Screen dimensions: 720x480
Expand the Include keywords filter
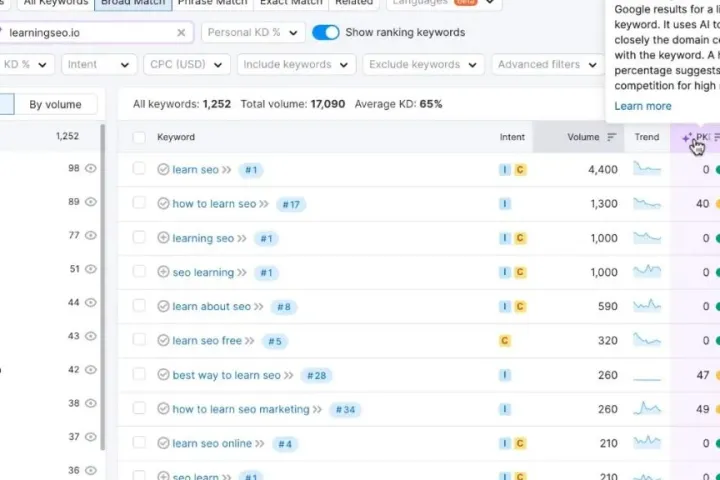[296, 65]
